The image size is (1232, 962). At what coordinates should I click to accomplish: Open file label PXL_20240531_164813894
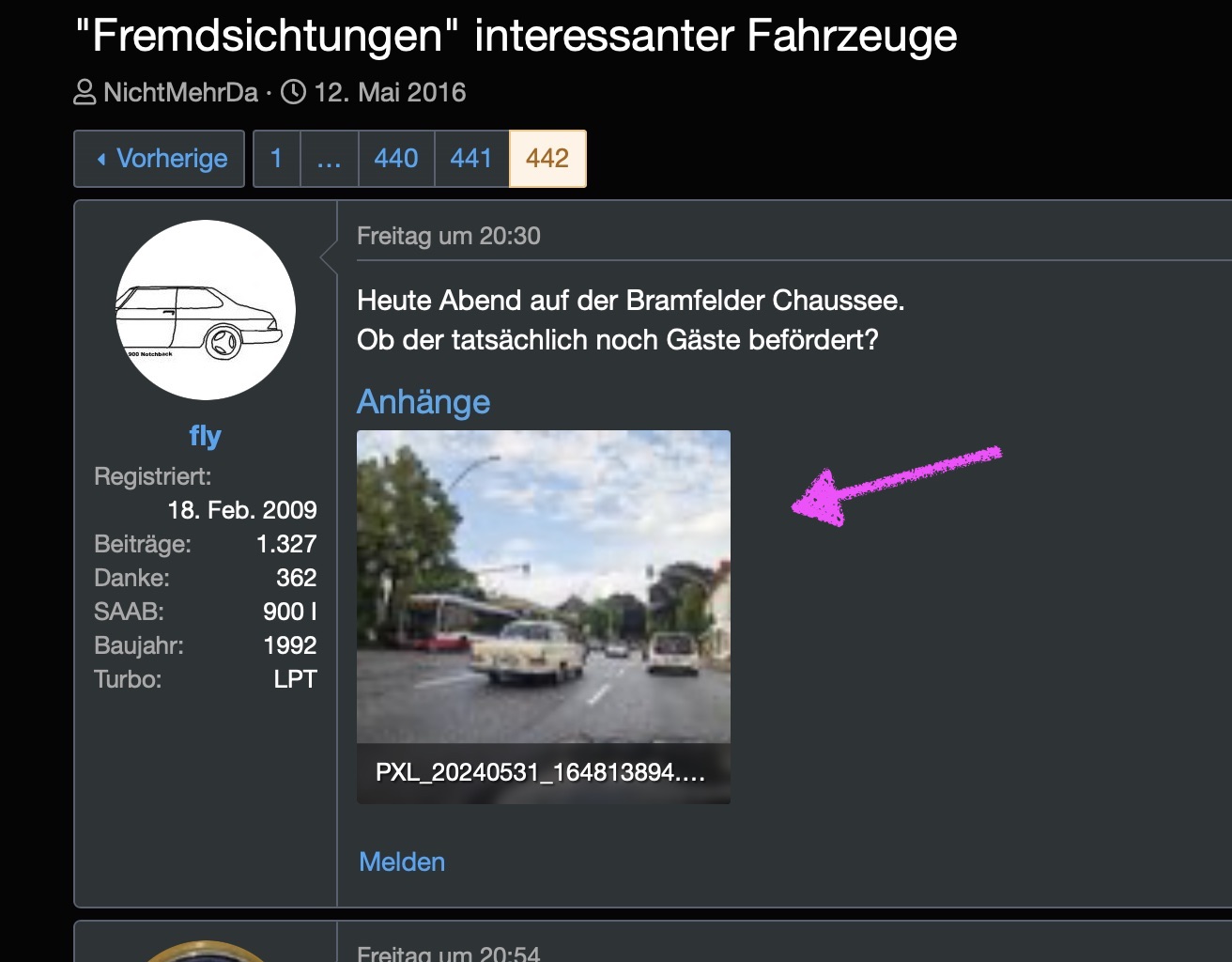[540, 772]
